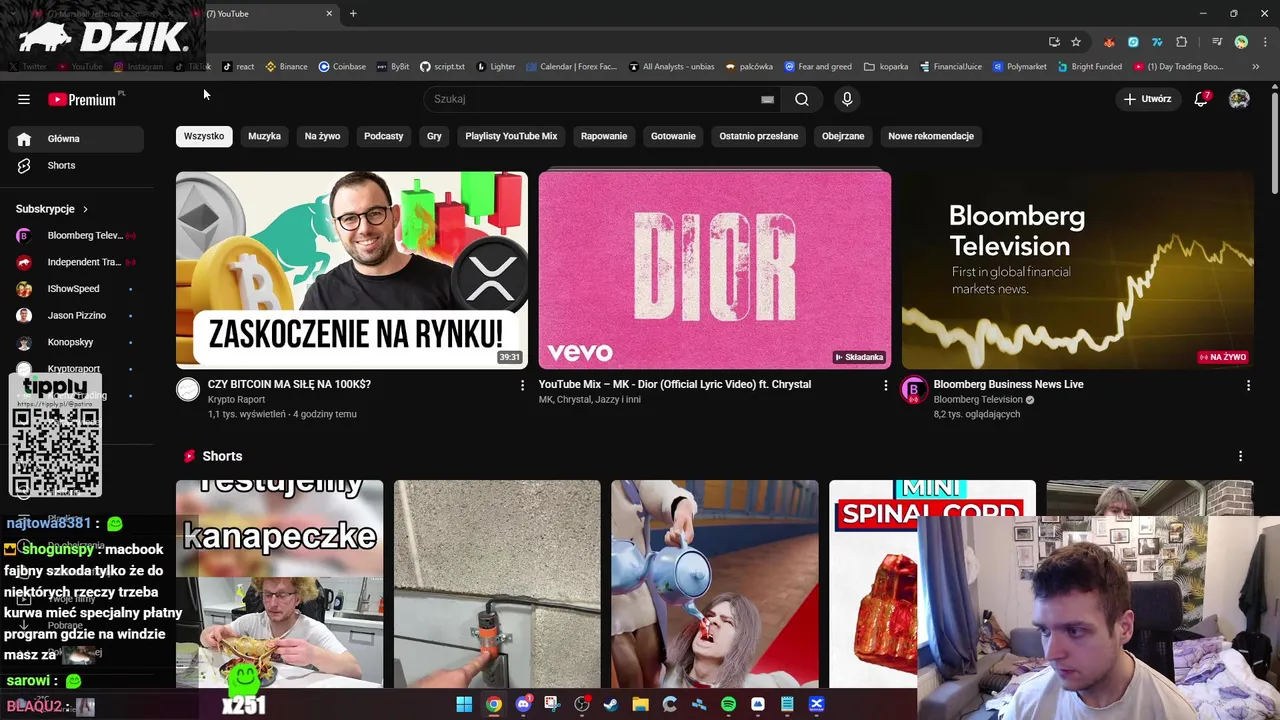
Task: Open Shorts shelf three-dot menu
Action: coord(1240,456)
